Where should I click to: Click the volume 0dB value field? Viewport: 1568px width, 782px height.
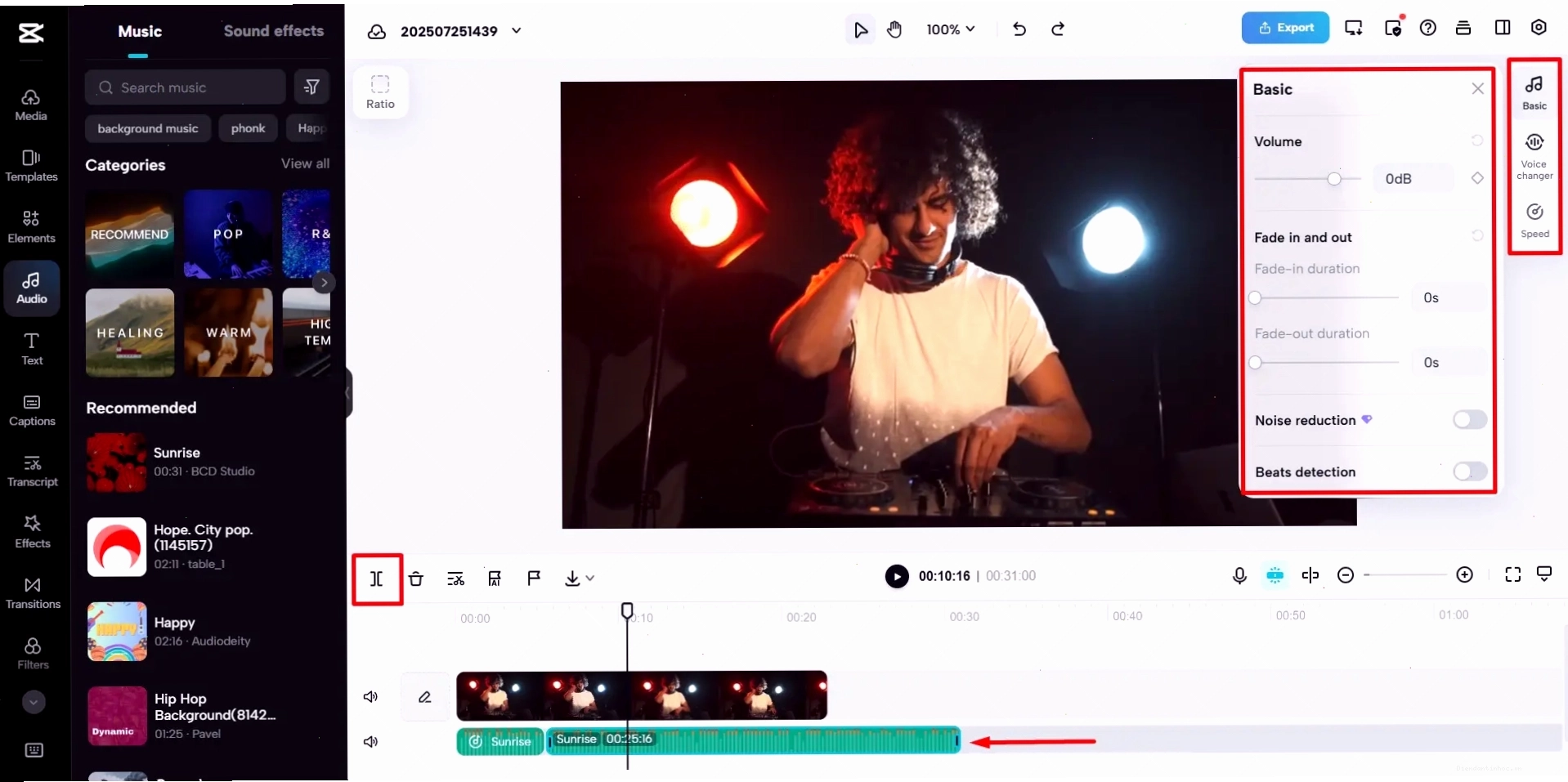click(x=1413, y=178)
